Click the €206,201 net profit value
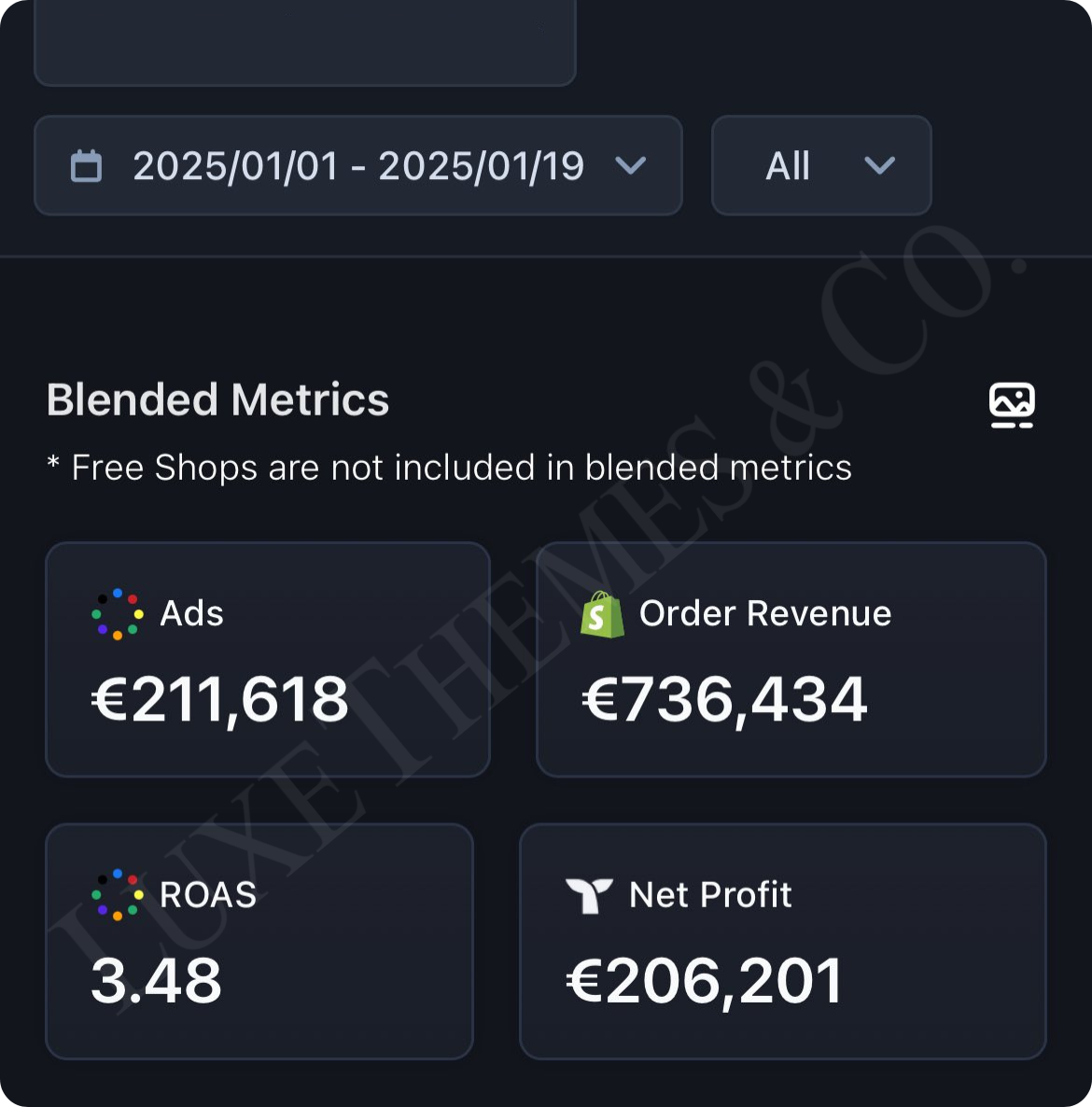Screen dimensions: 1092x1107 [x=705, y=981]
